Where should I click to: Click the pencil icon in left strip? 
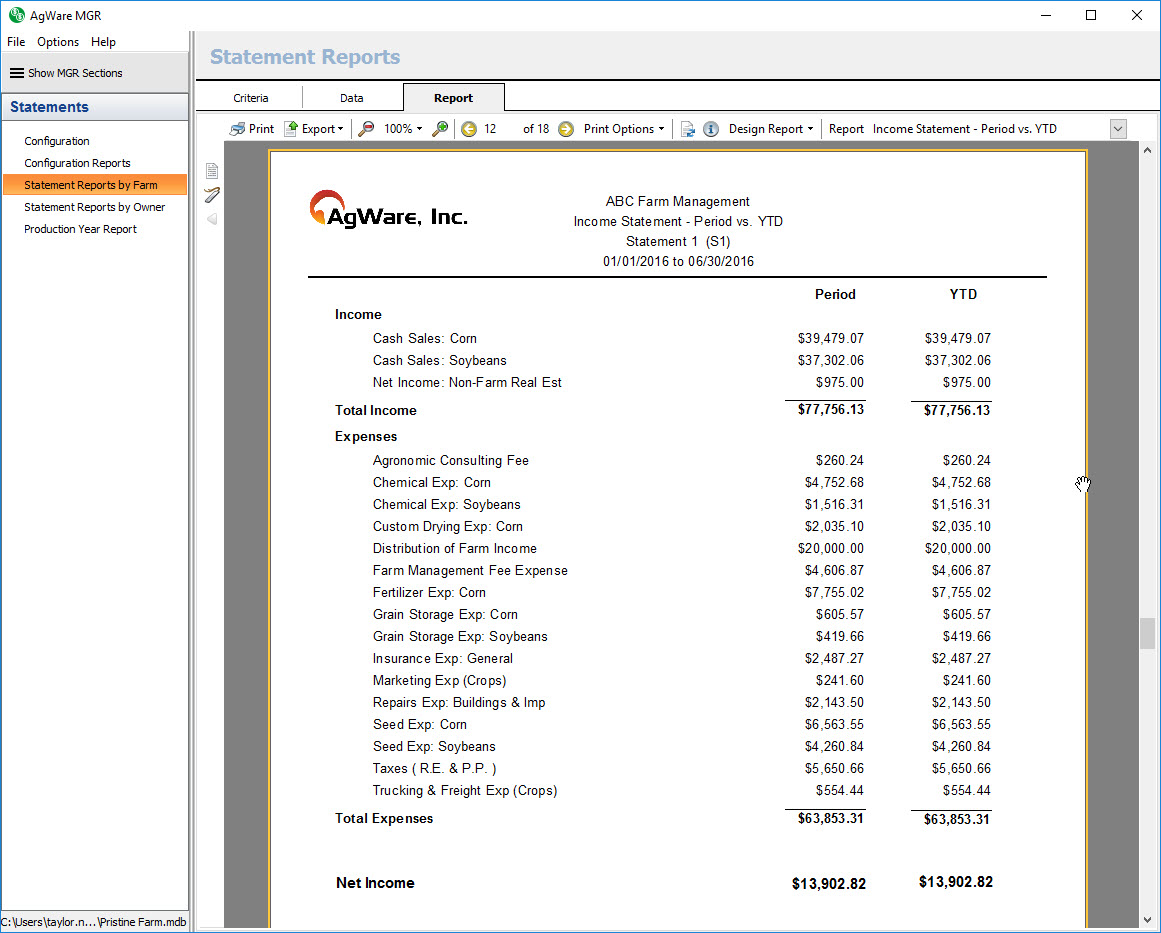(x=212, y=194)
